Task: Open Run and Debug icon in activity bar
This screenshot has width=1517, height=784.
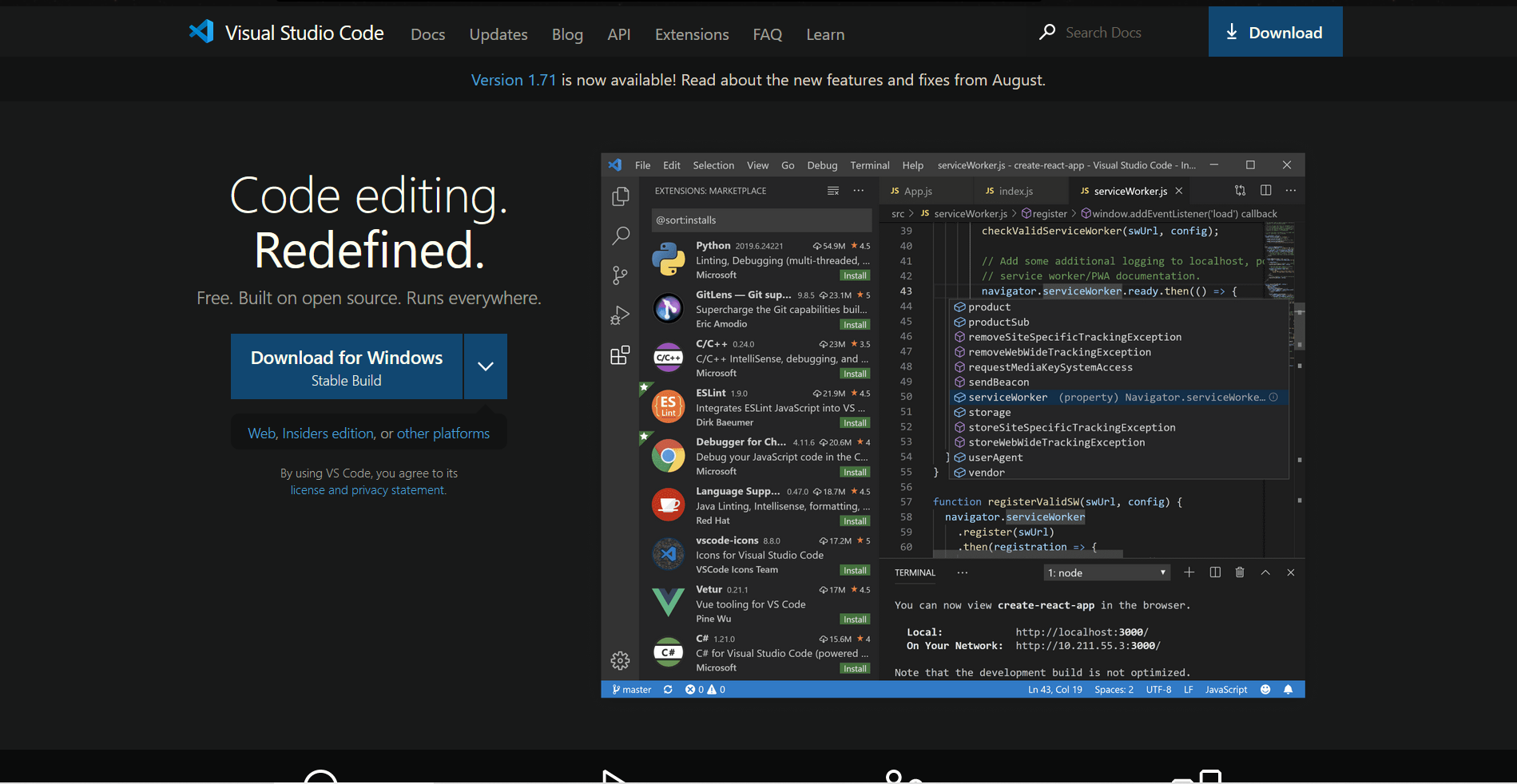Action: (620, 315)
